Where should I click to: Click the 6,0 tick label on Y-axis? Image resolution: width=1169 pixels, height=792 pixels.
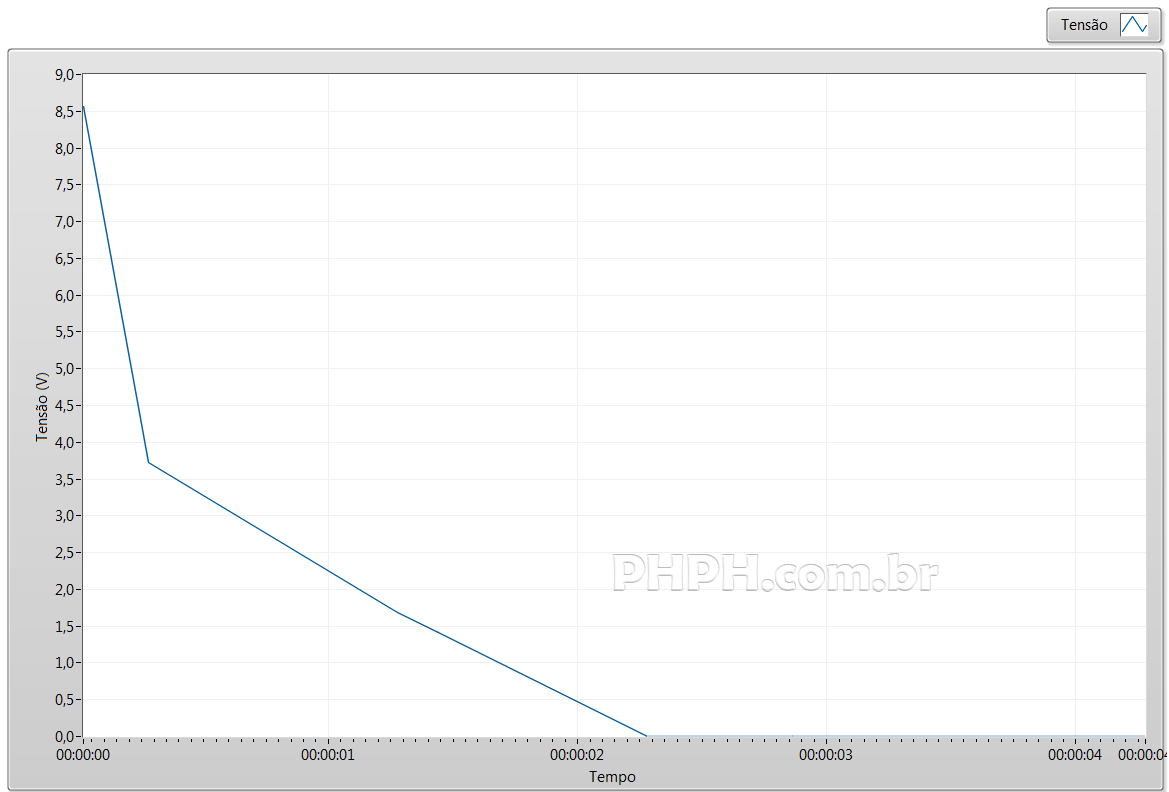click(65, 295)
